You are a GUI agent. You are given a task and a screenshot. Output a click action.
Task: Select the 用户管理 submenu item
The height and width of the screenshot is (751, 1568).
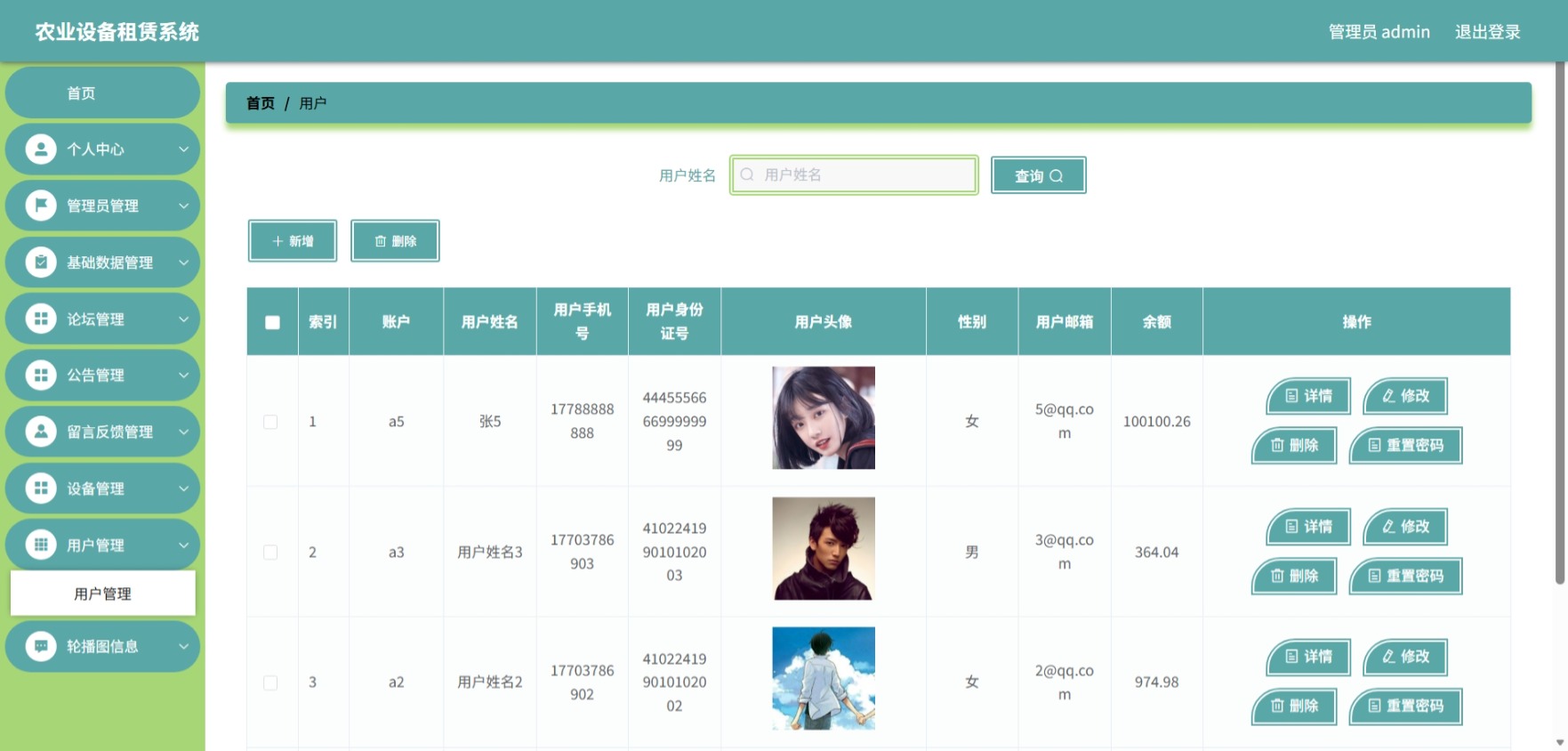pyautogui.click(x=102, y=594)
